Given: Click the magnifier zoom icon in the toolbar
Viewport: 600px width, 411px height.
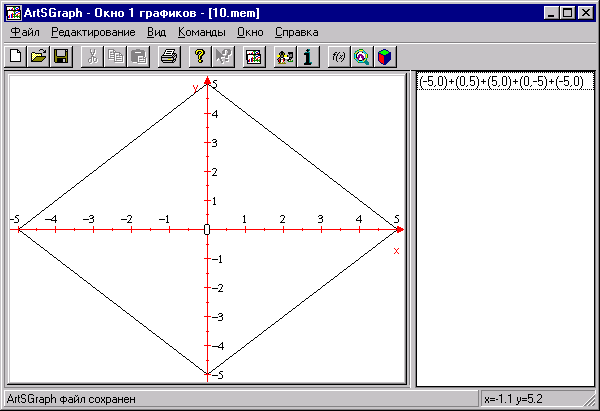Looking at the screenshot, I should (361, 57).
